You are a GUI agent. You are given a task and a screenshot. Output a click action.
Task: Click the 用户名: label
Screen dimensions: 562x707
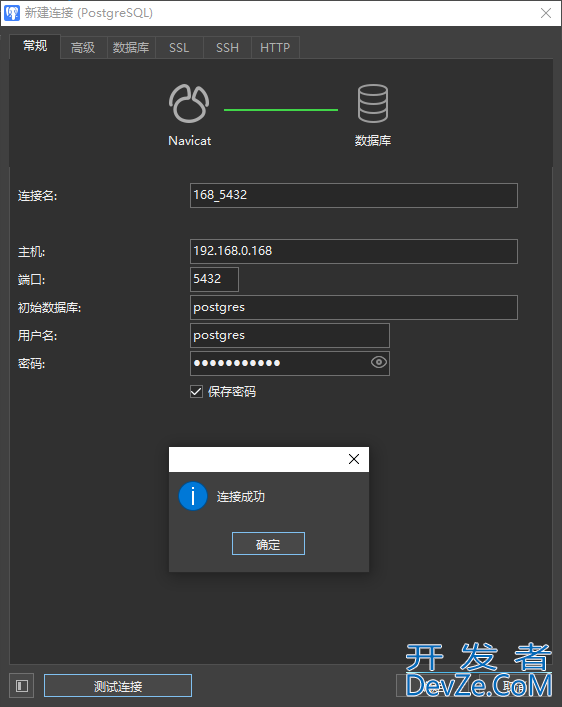click(x=37, y=335)
